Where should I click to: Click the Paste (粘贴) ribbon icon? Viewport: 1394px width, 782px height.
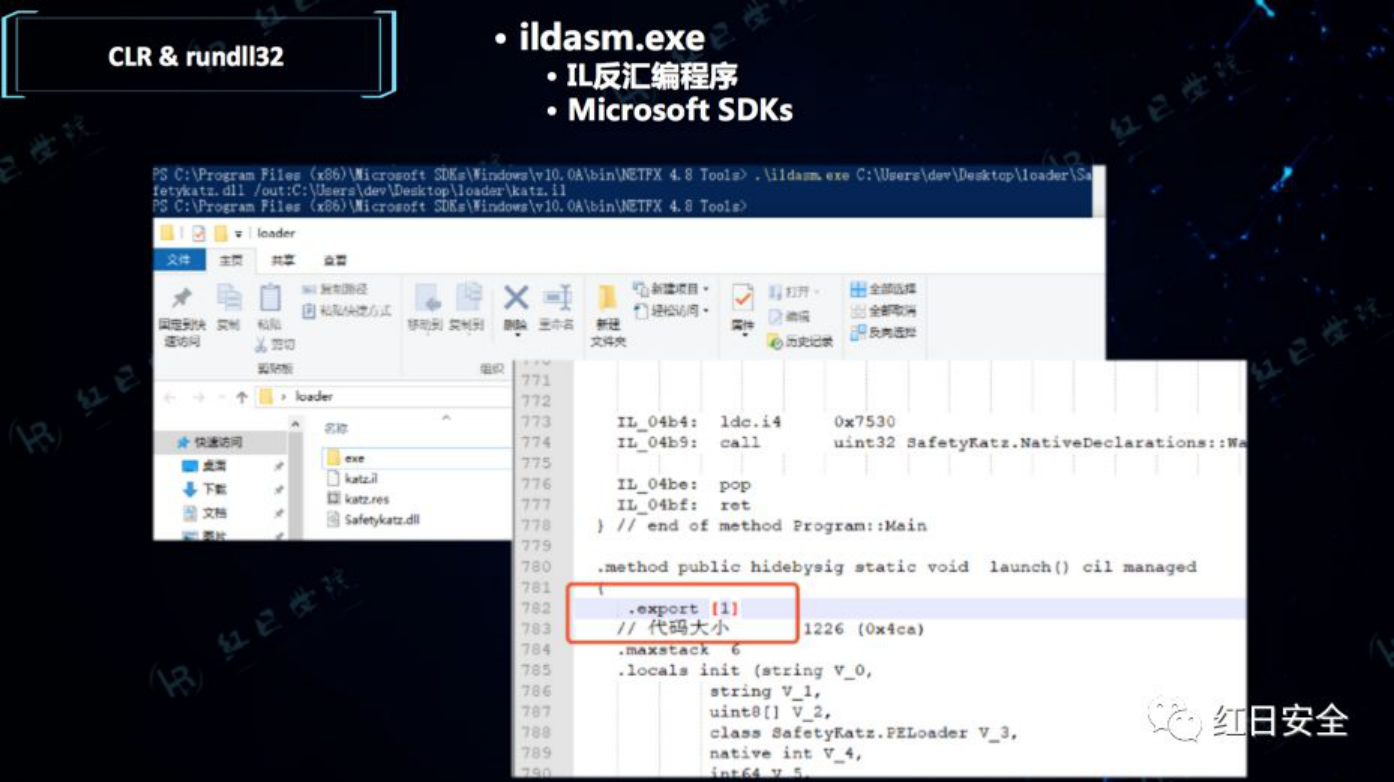[x=270, y=298]
